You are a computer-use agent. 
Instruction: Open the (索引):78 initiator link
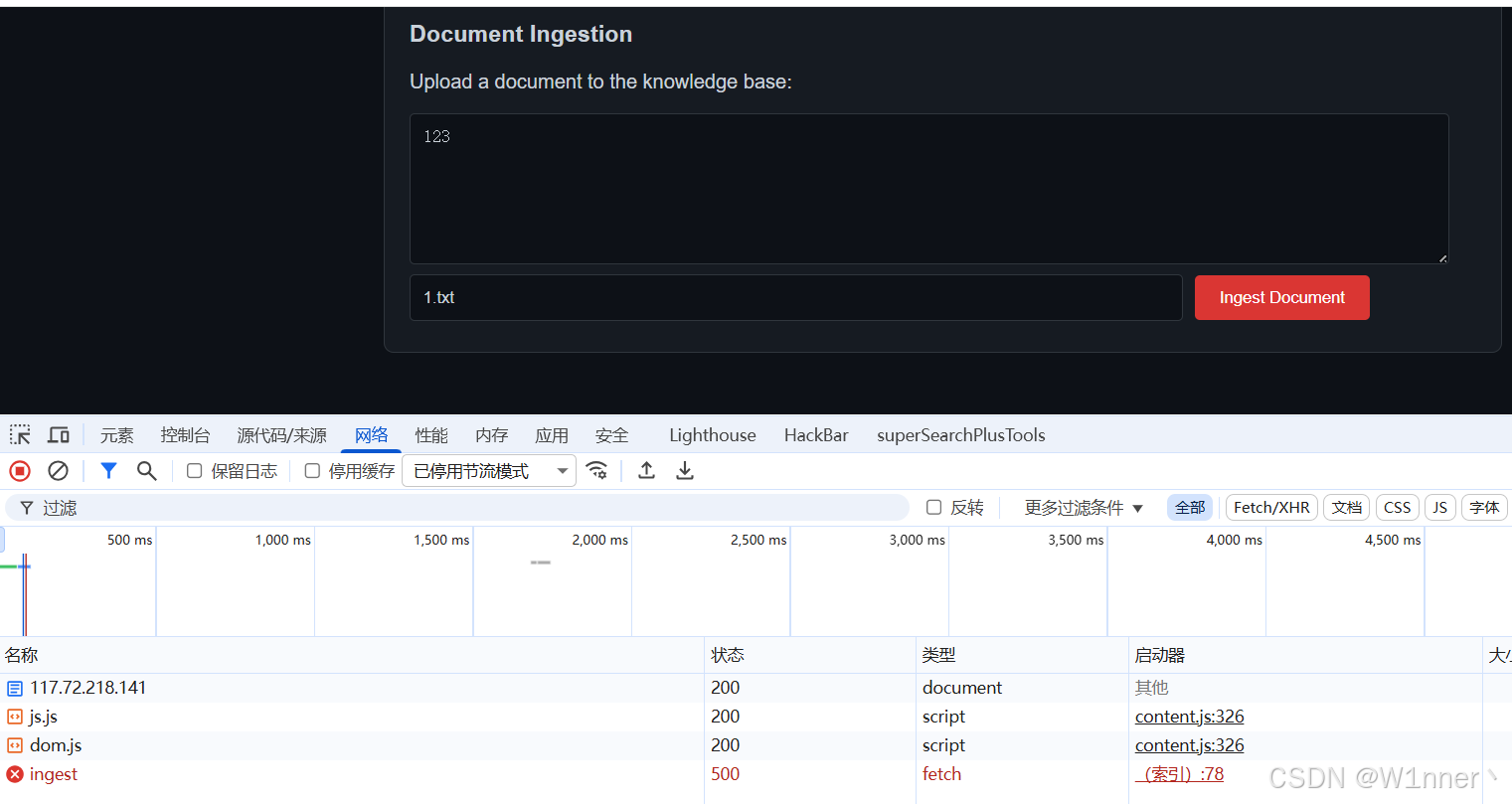[1180, 774]
